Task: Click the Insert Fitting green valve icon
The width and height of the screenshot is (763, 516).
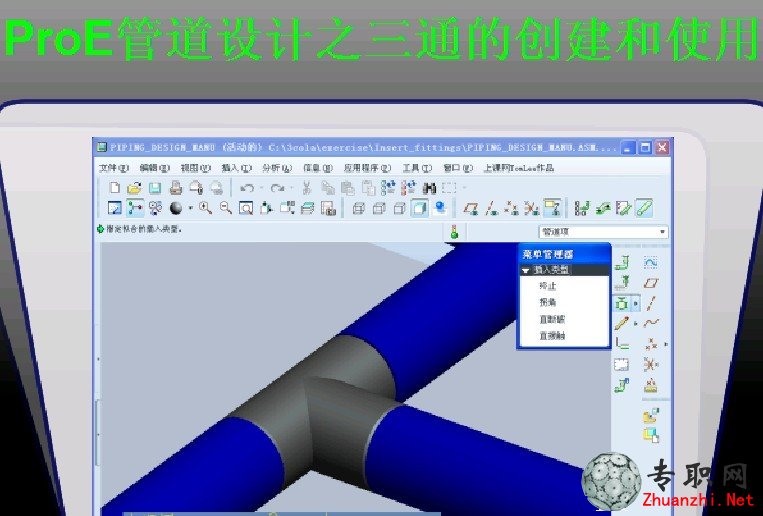Action: 621,304
